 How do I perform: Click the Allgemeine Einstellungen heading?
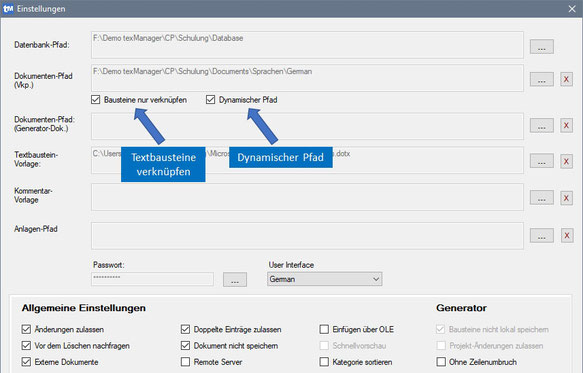[84, 308]
